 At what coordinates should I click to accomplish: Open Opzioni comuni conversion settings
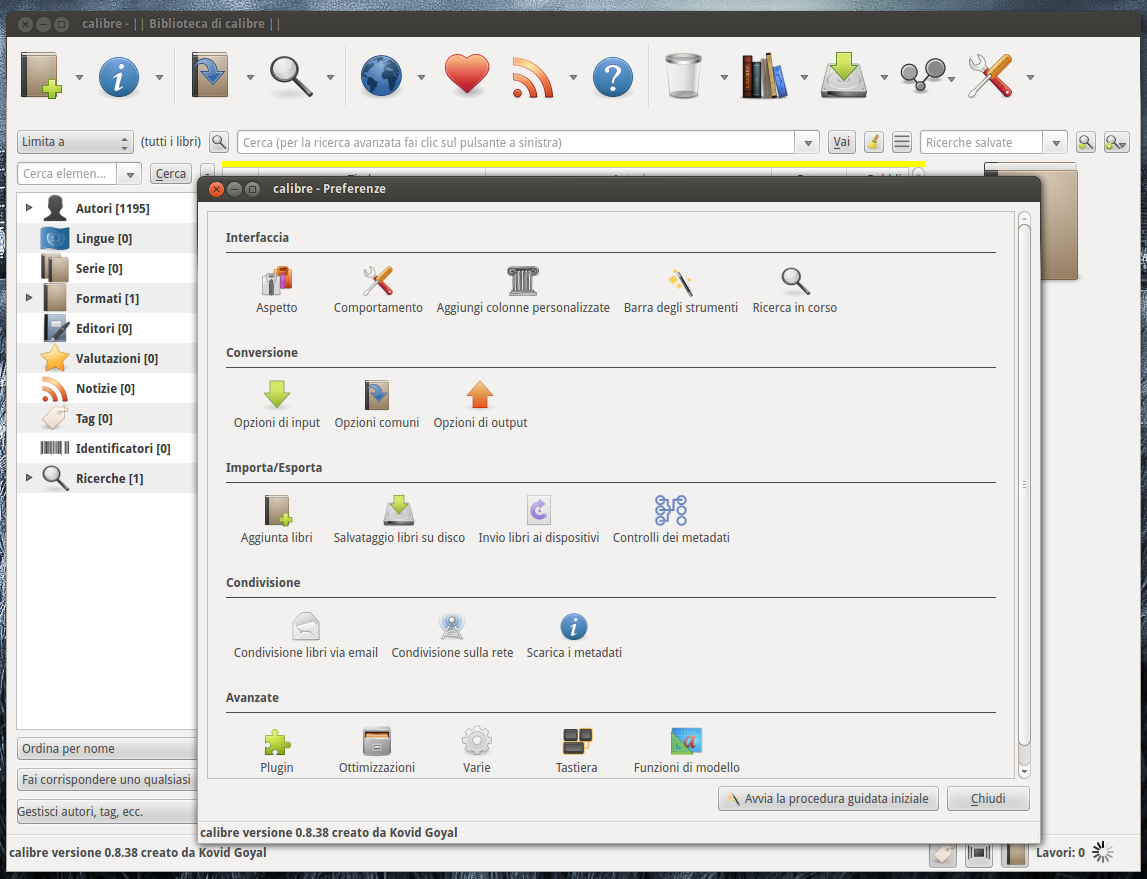377,405
